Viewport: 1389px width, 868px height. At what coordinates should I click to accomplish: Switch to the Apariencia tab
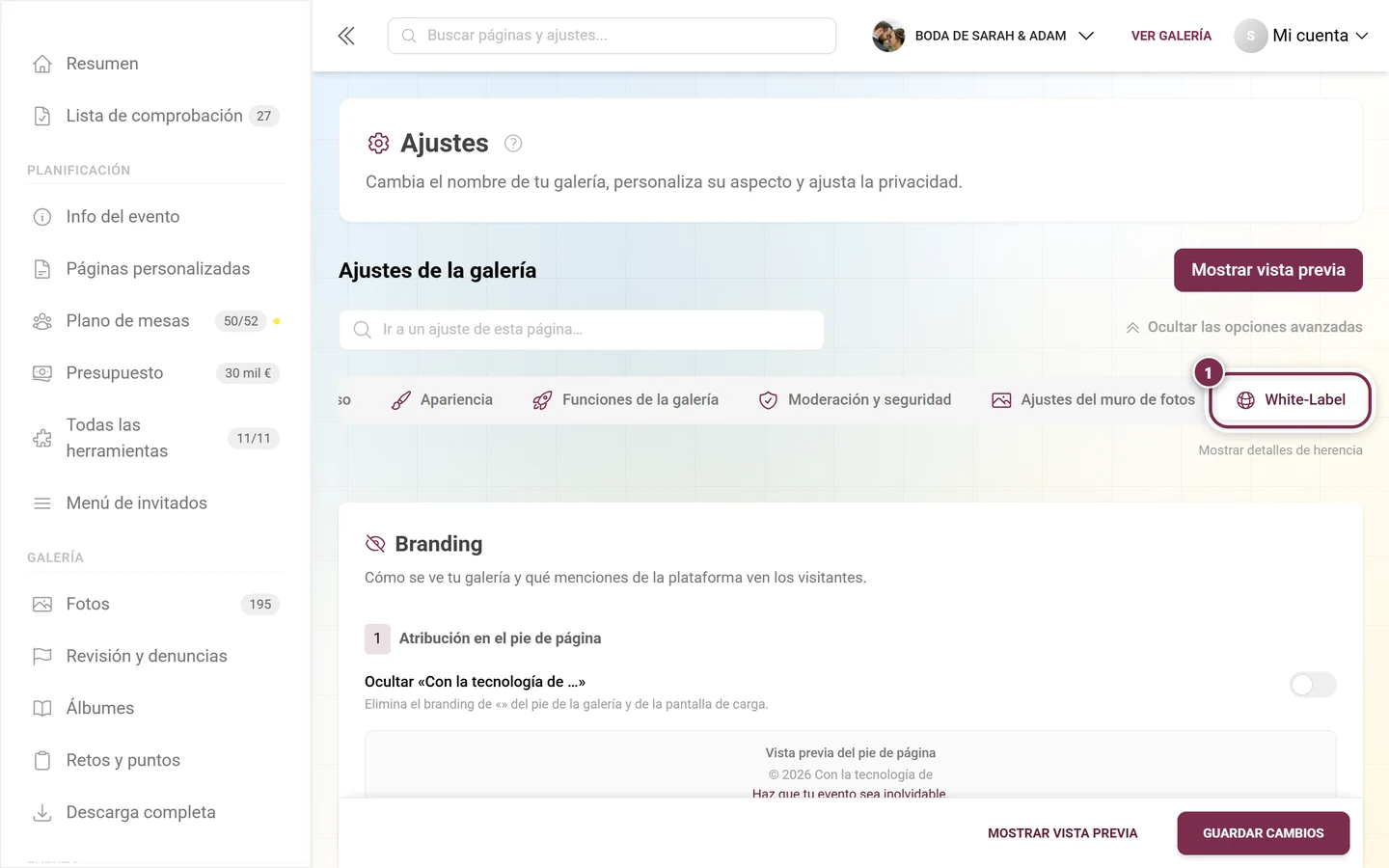tap(442, 400)
